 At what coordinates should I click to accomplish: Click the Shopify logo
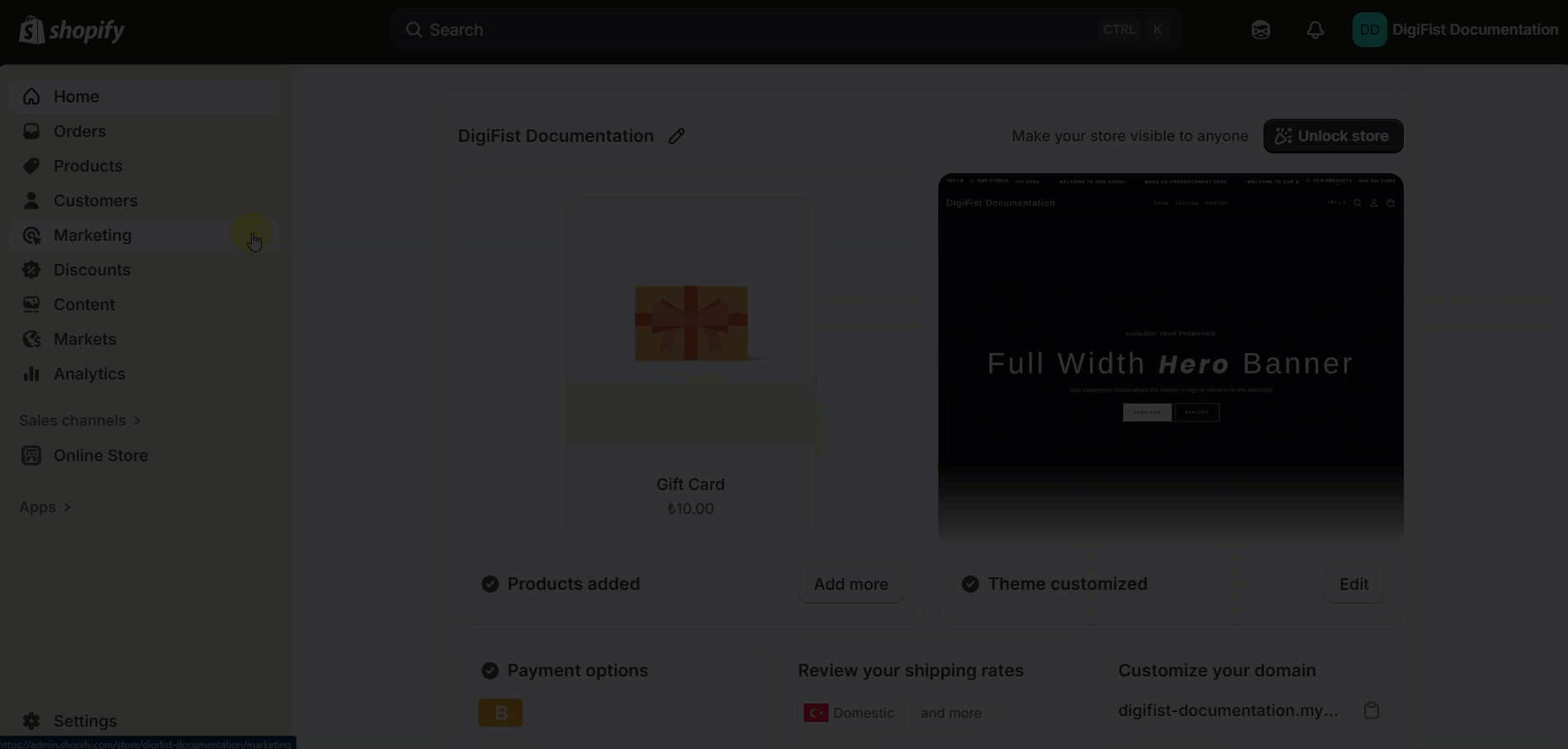[72, 31]
